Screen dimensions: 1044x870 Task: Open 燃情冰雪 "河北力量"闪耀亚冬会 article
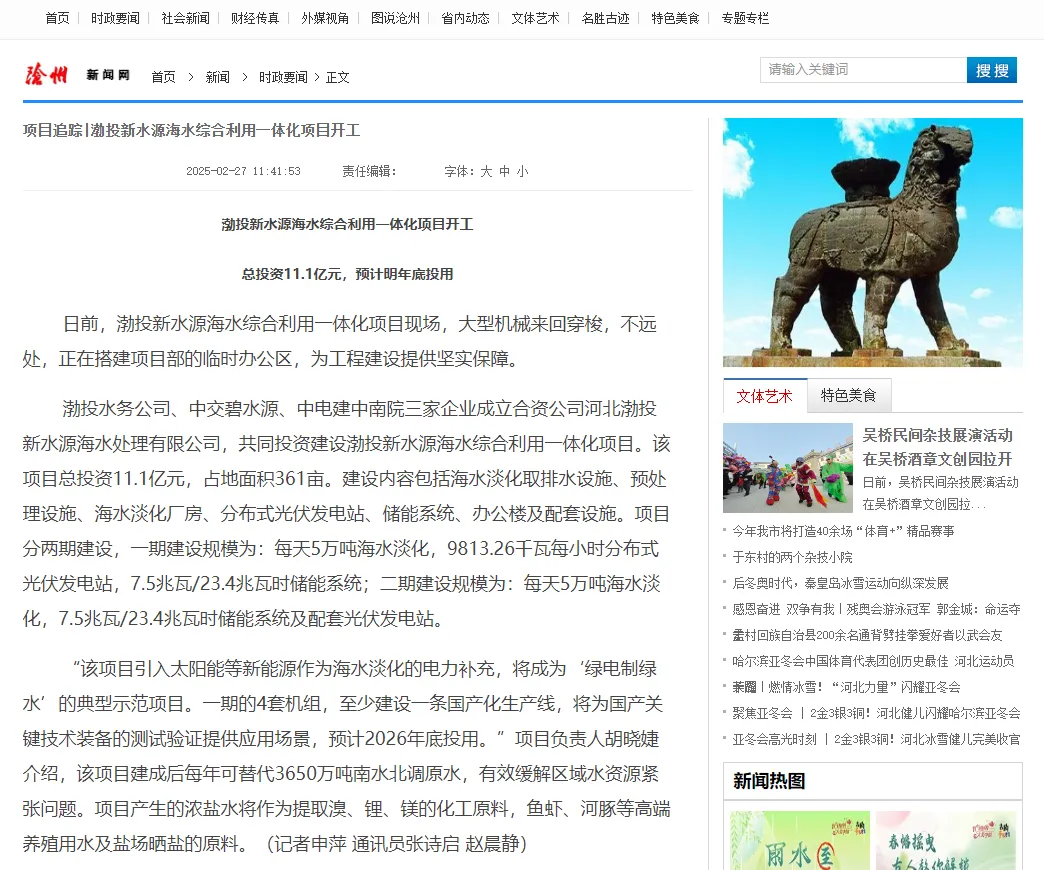coord(846,687)
